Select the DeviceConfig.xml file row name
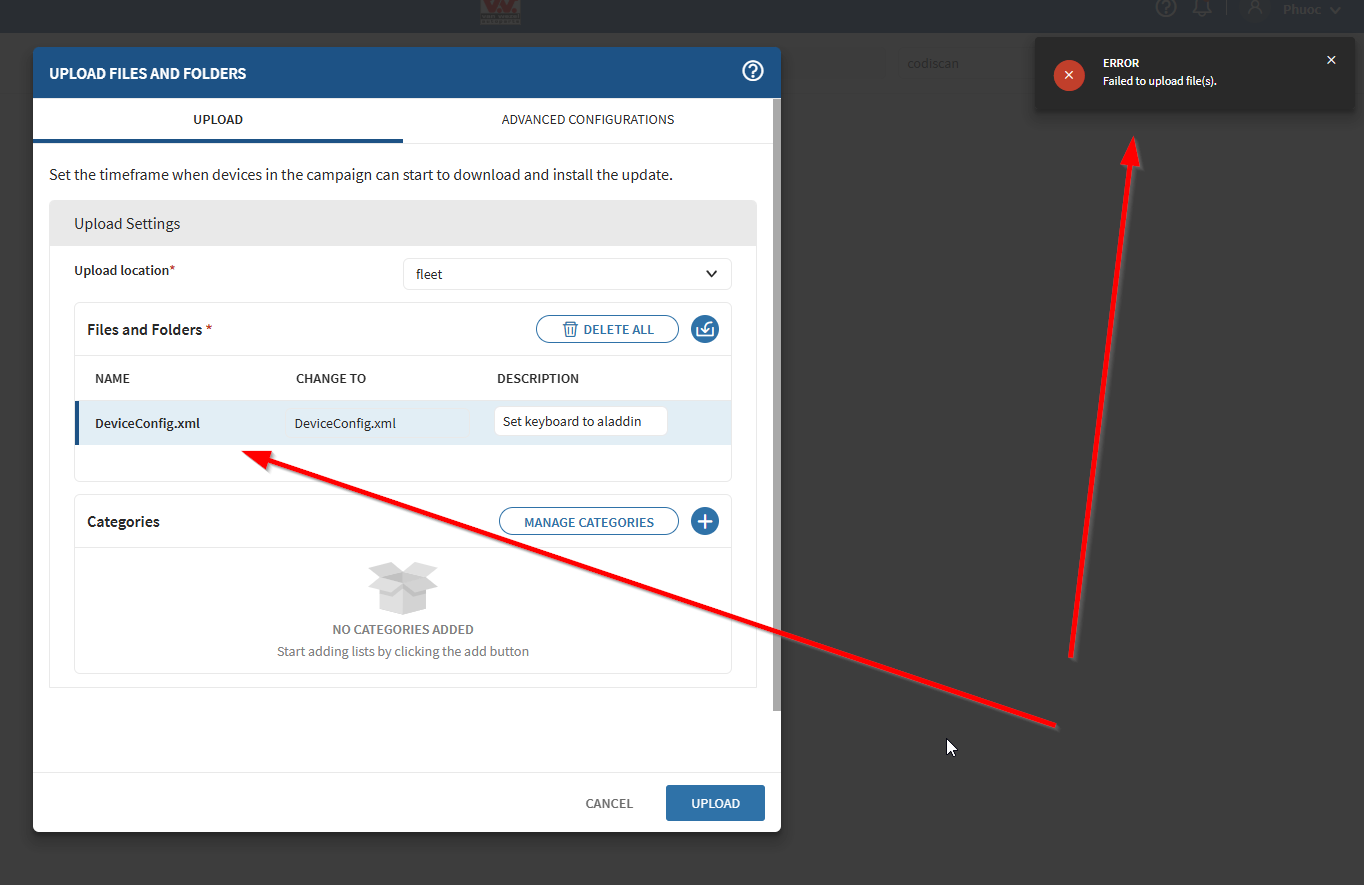 pos(148,423)
